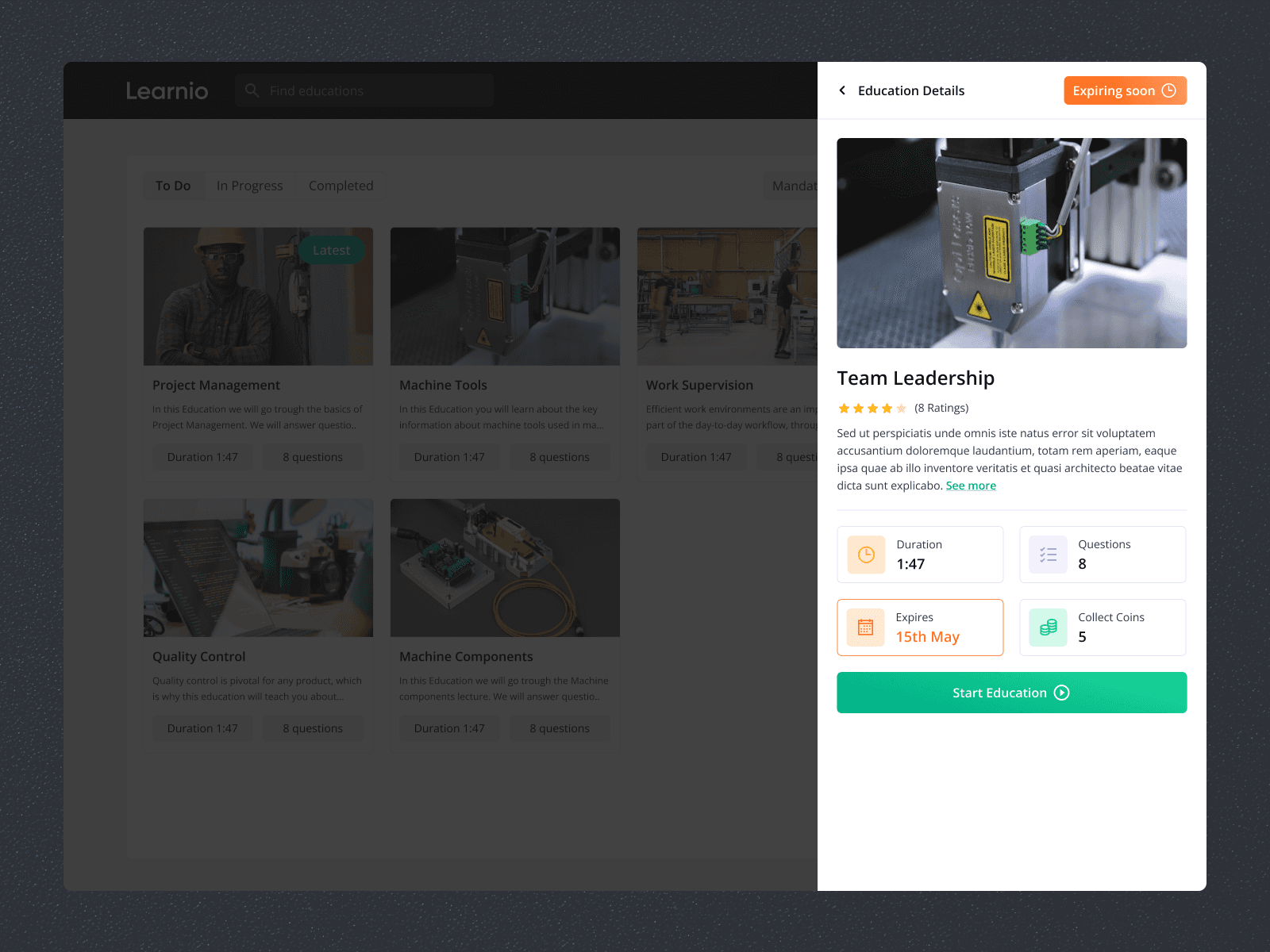Click the Questions value 8 in details

tap(1082, 564)
